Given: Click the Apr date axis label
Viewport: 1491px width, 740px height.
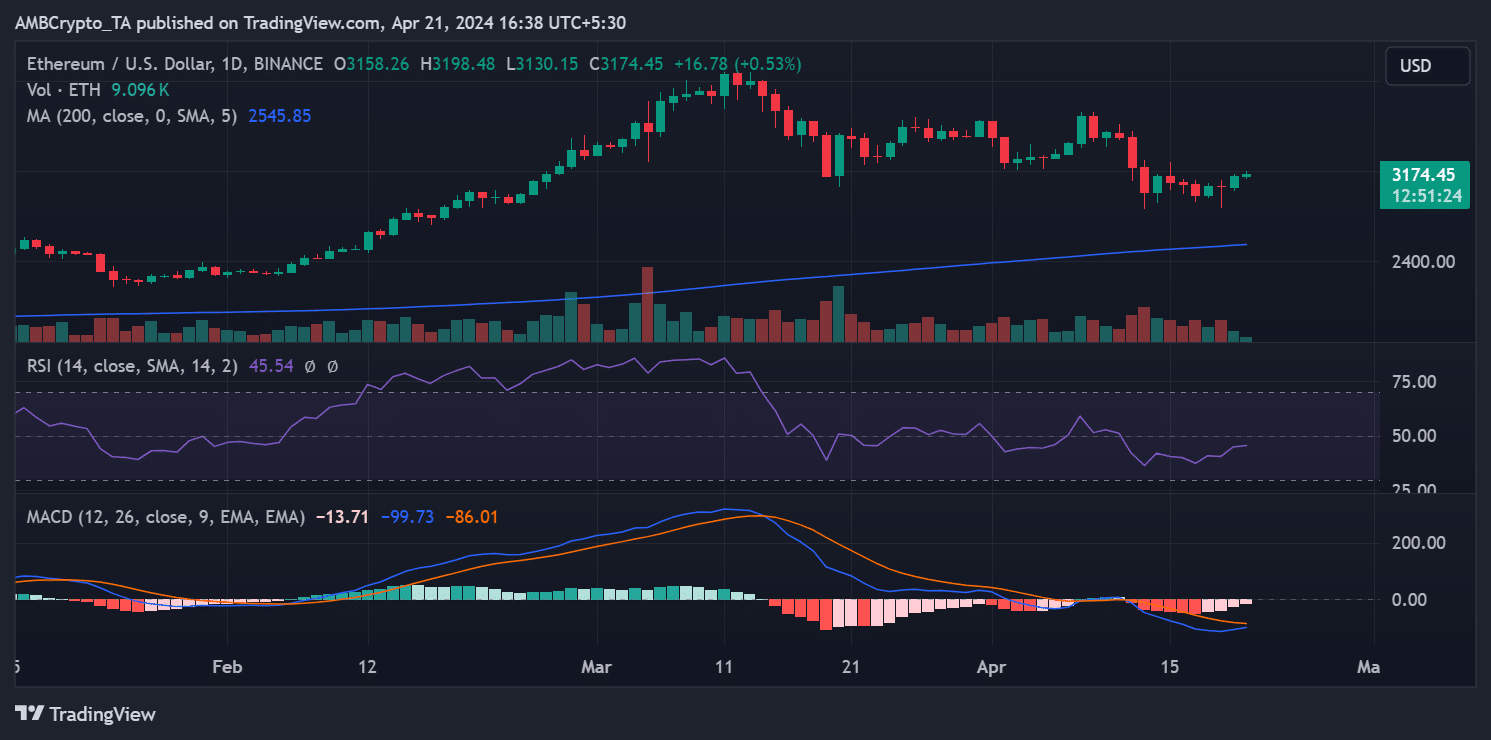Looking at the screenshot, I should tap(993, 667).
